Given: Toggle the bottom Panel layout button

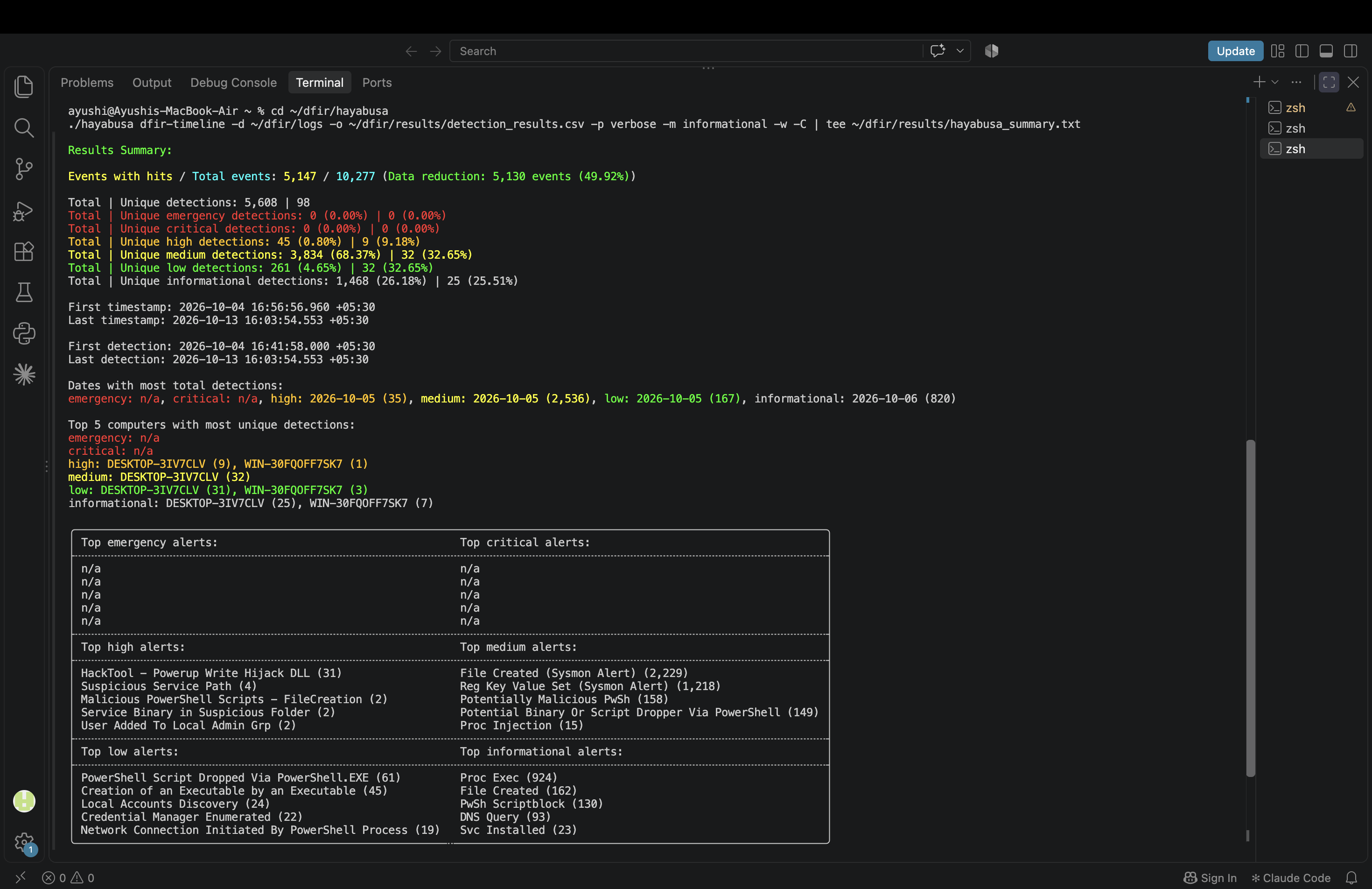Looking at the screenshot, I should [x=1326, y=51].
